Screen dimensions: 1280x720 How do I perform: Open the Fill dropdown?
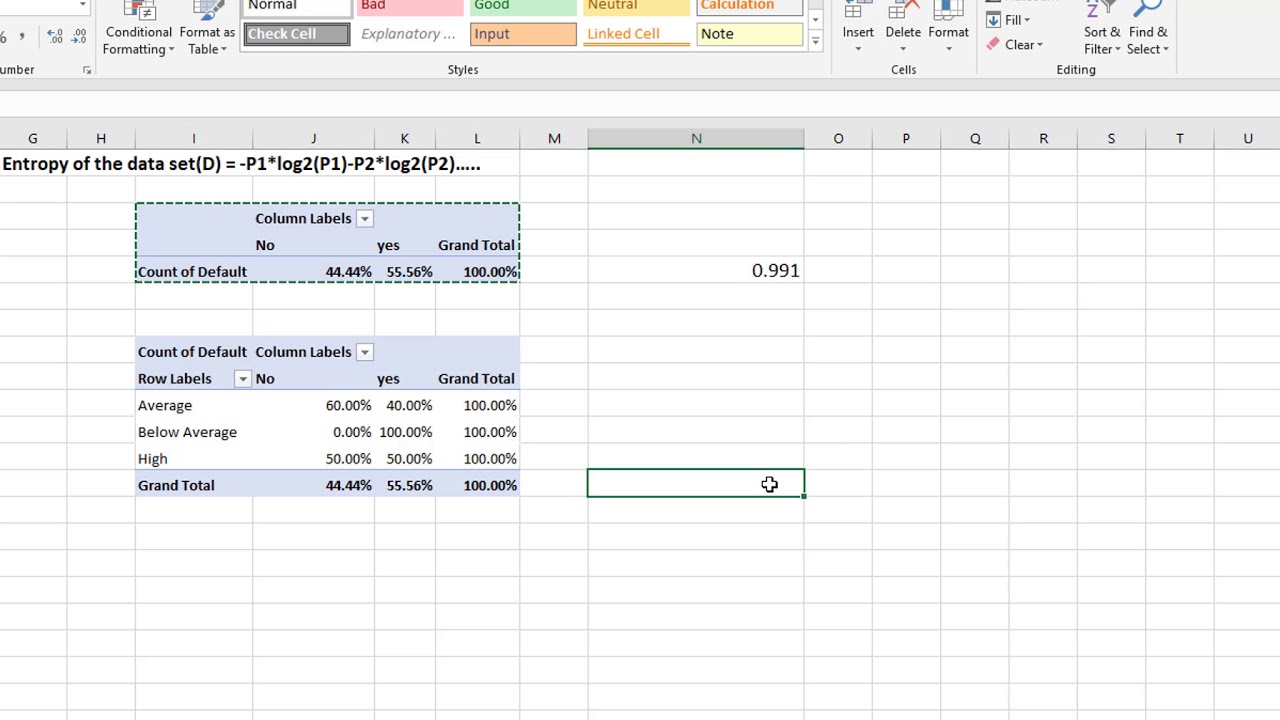(x=1009, y=20)
